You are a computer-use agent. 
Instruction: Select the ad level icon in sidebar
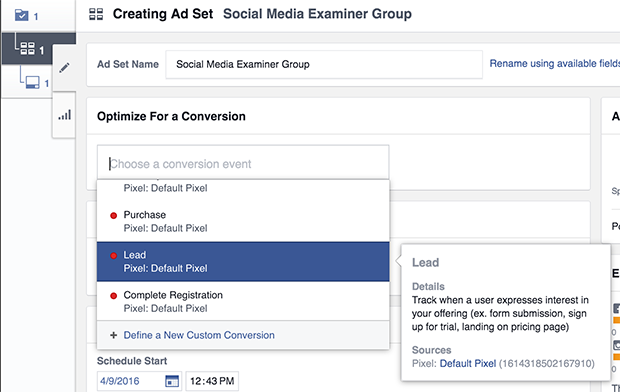point(32,82)
